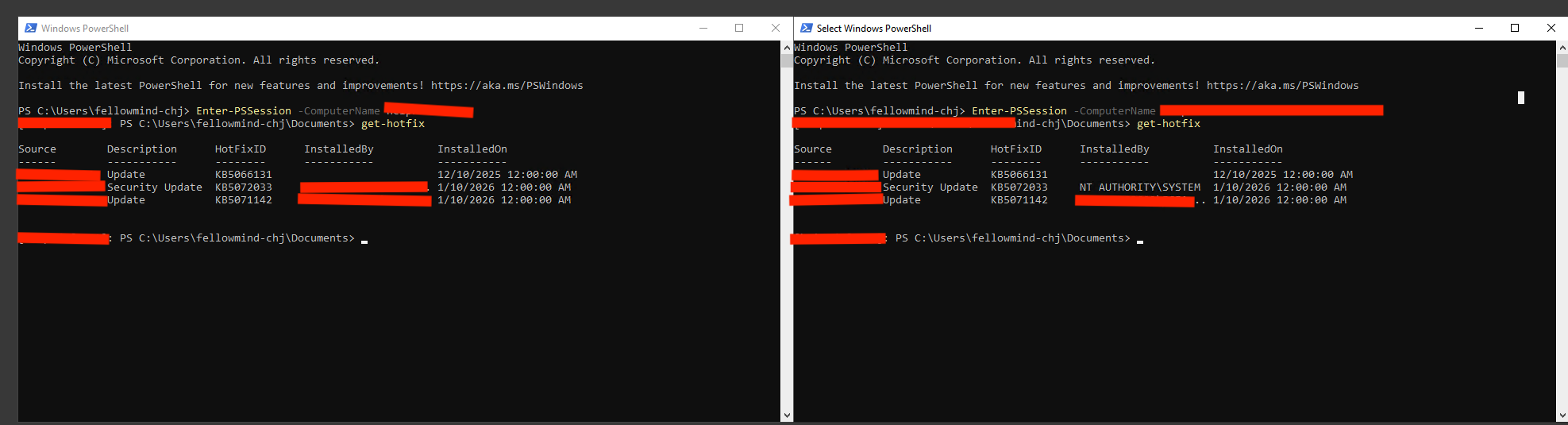Maximize the Select Windows PowerShell window
The height and width of the screenshot is (425, 1568).
click(x=1515, y=29)
